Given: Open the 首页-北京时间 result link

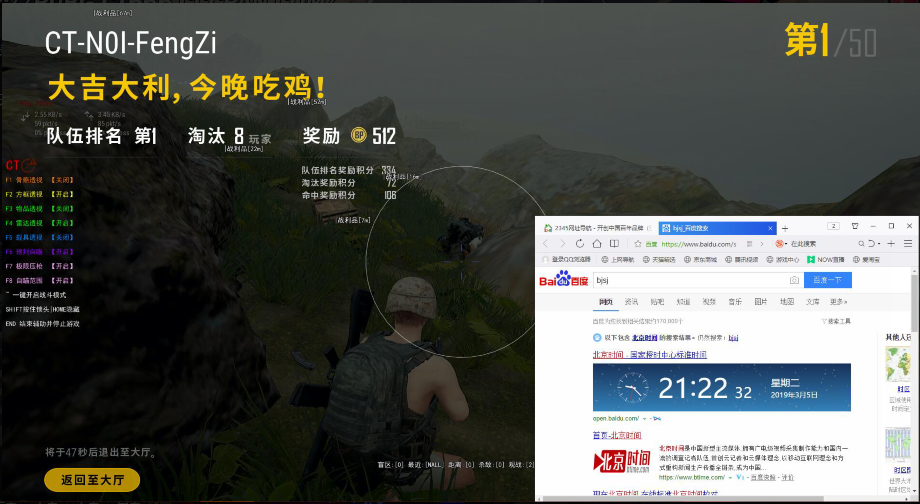Looking at the screenshot, I should click(617, 435).
